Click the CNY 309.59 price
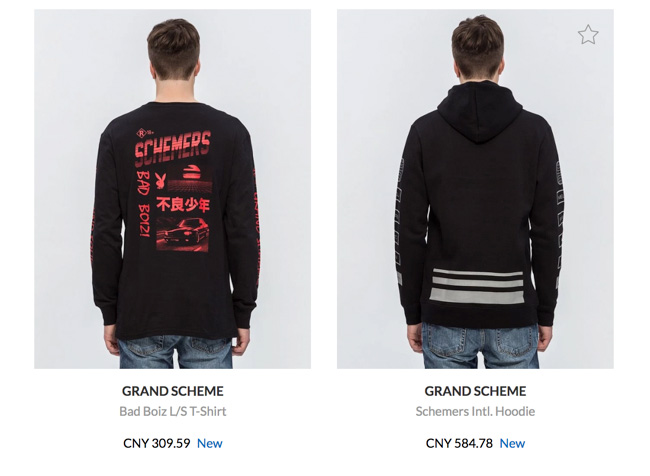650x476 pixels. 157,443
